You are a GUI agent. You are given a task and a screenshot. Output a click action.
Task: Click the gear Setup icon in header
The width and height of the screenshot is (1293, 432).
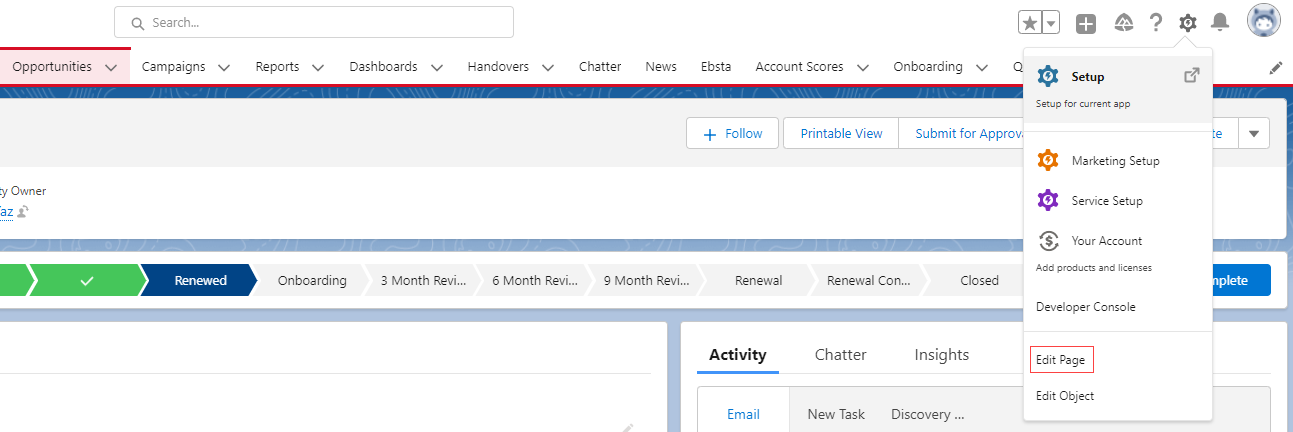(x=1187, y=22)
